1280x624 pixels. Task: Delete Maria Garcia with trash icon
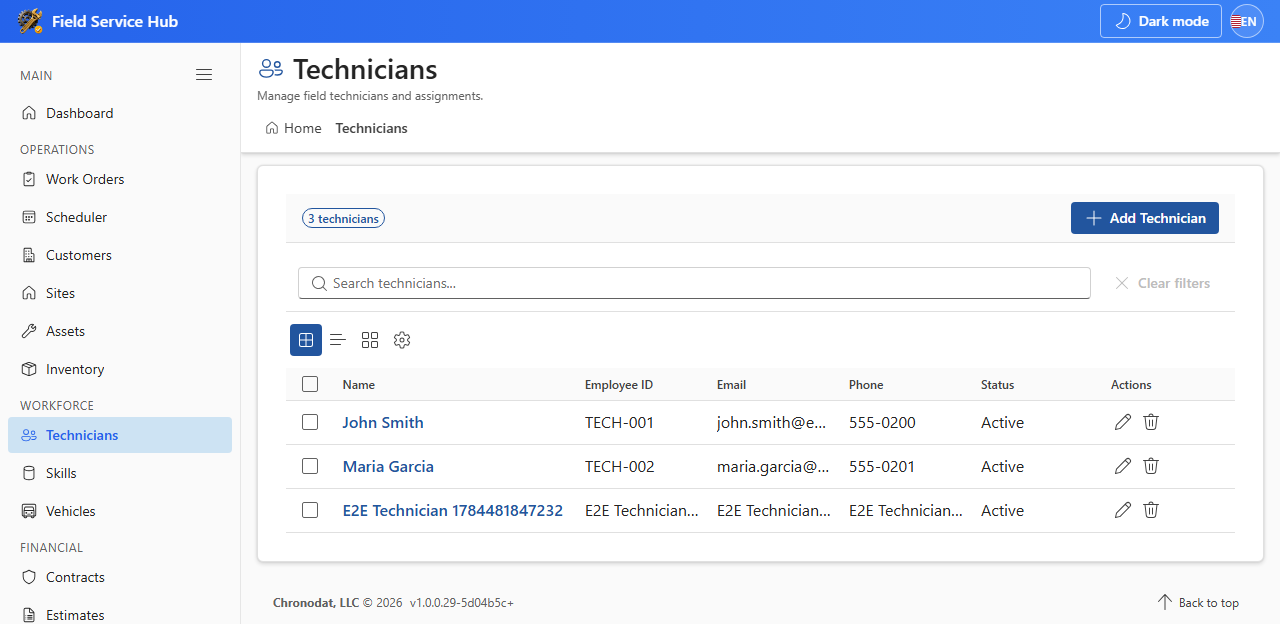click(1151, 466)
